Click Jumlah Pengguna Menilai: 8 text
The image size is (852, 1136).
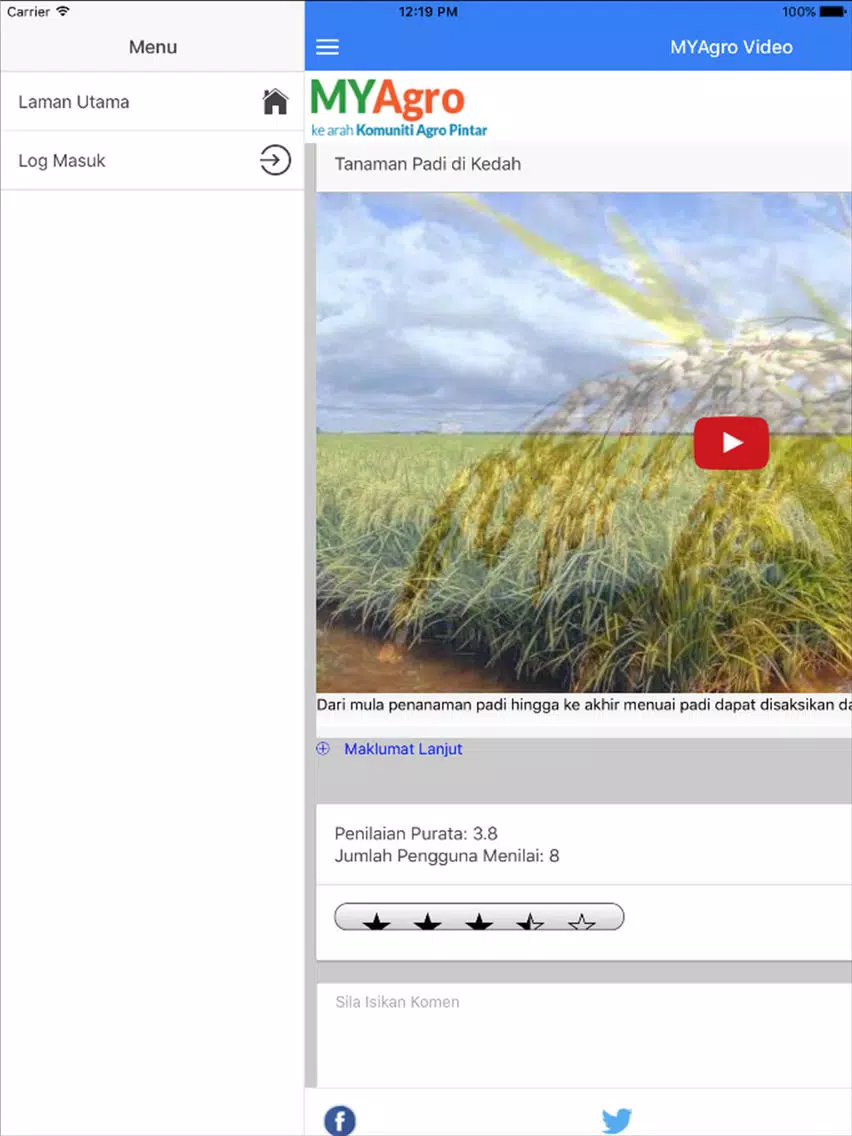coord(447,856)
